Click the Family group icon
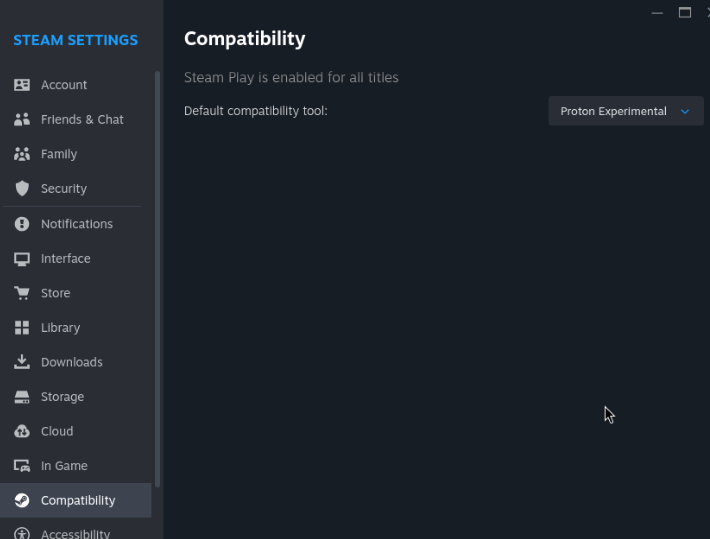710x539 pixels. [x=22, y=154]
